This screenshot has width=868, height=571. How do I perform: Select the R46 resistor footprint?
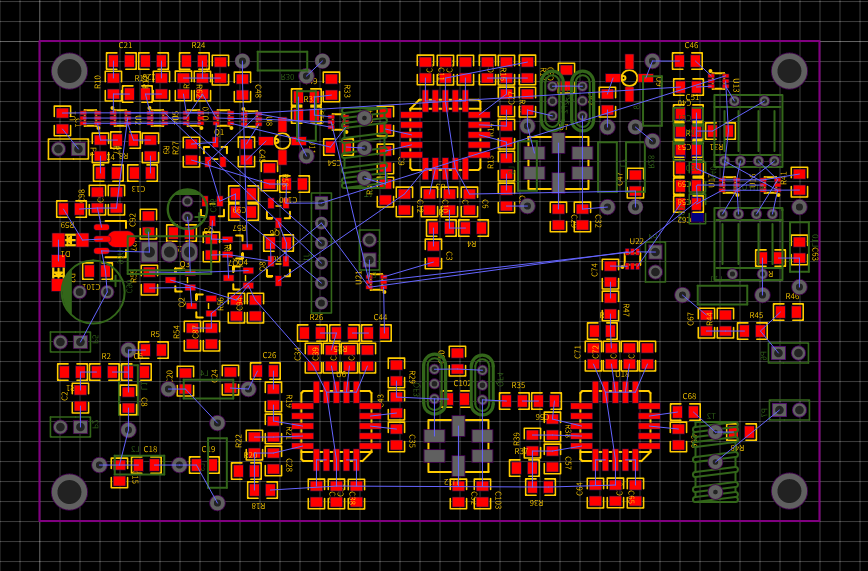(788, 312)
